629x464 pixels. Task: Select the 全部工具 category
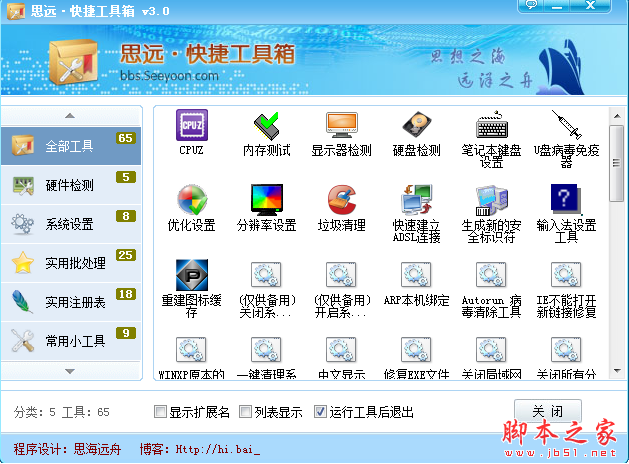coord(71,146)
